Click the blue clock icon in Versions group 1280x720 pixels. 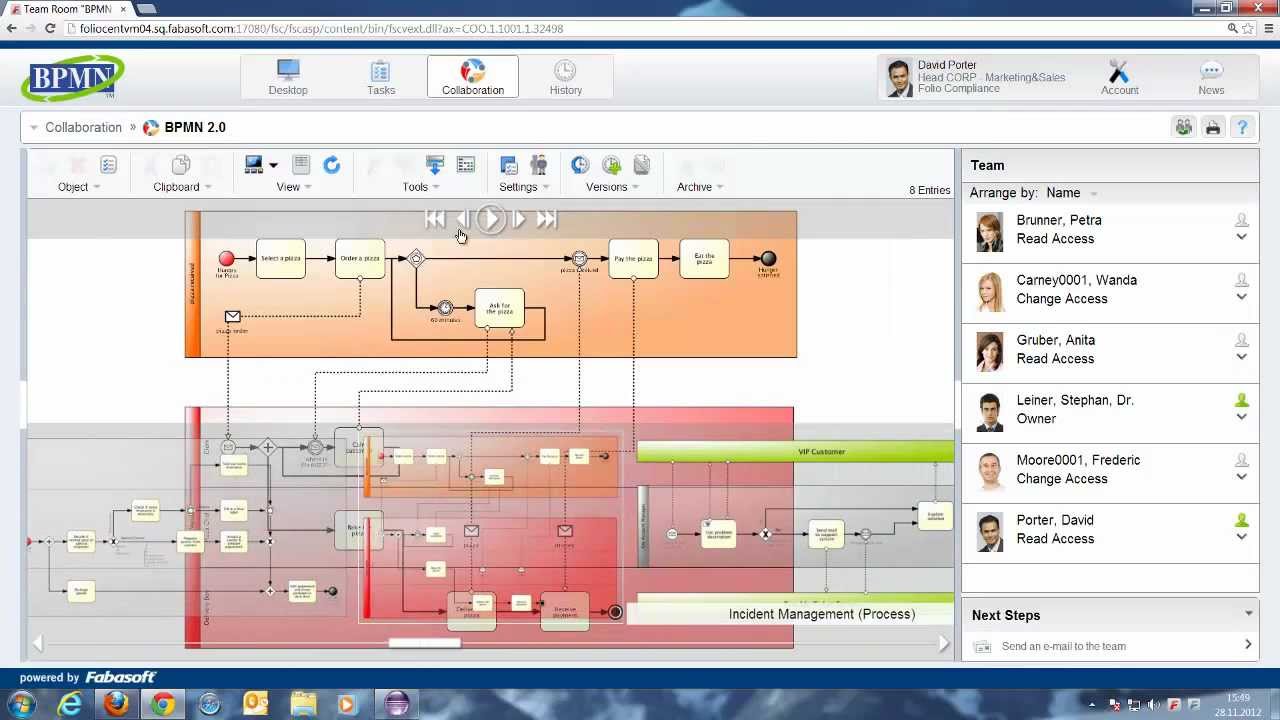pos(580,164)
